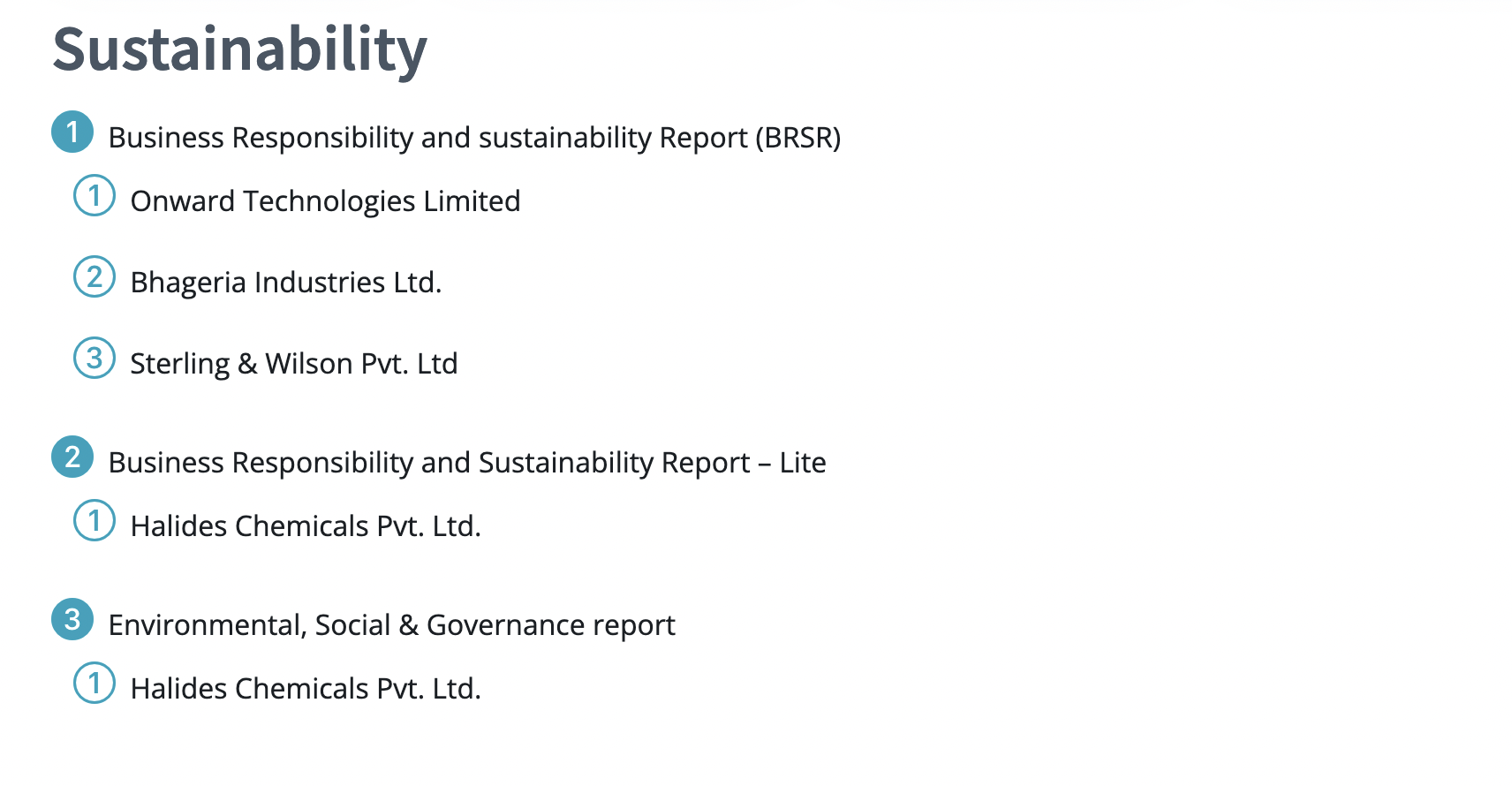Open Onward Technologies Limited report
1512x786 pixels.
325,201
